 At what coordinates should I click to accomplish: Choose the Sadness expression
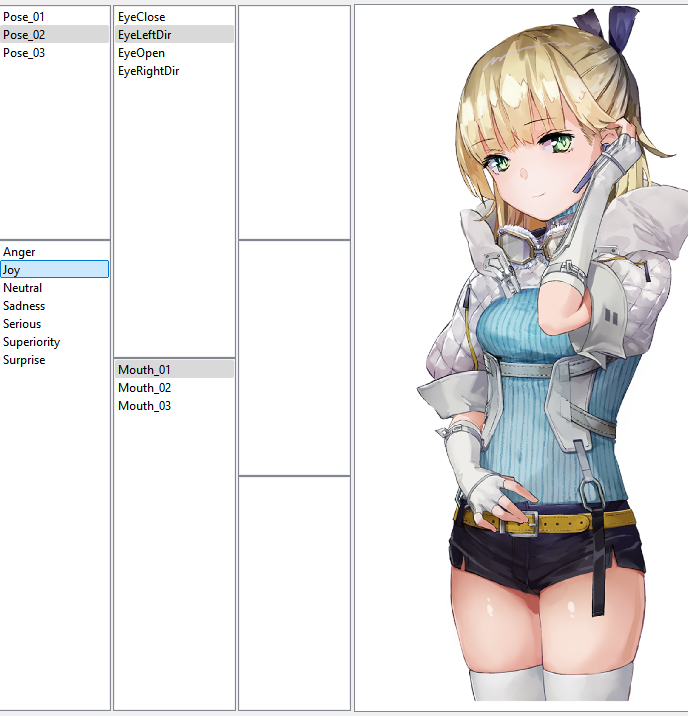tap(54, 305)
